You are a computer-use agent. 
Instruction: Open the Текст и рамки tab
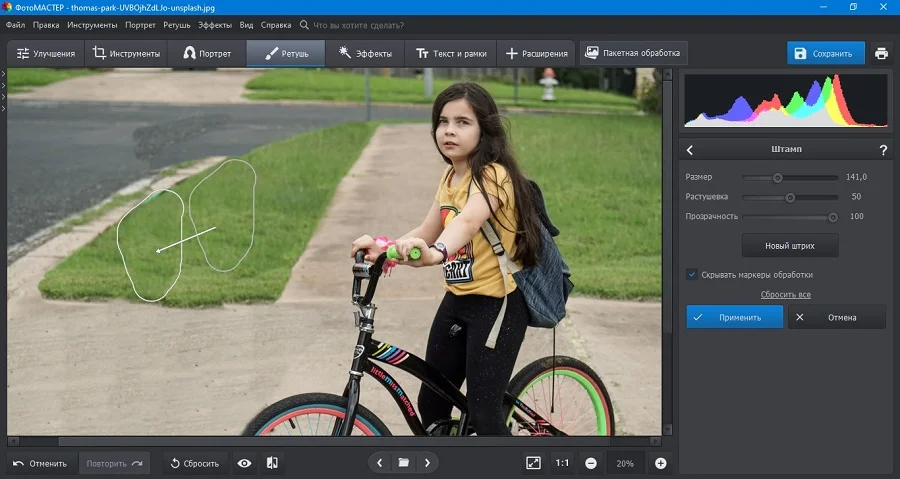(451, 53)
